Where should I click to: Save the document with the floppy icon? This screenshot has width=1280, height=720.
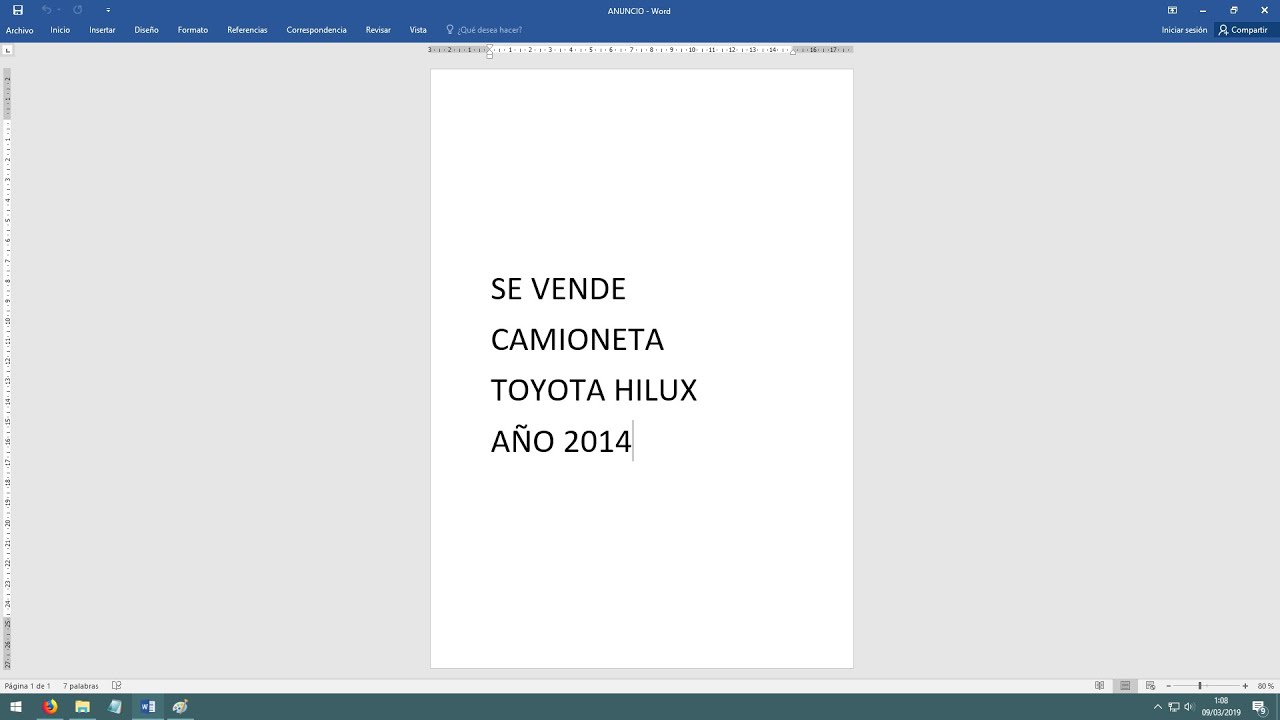pos(17,10)
